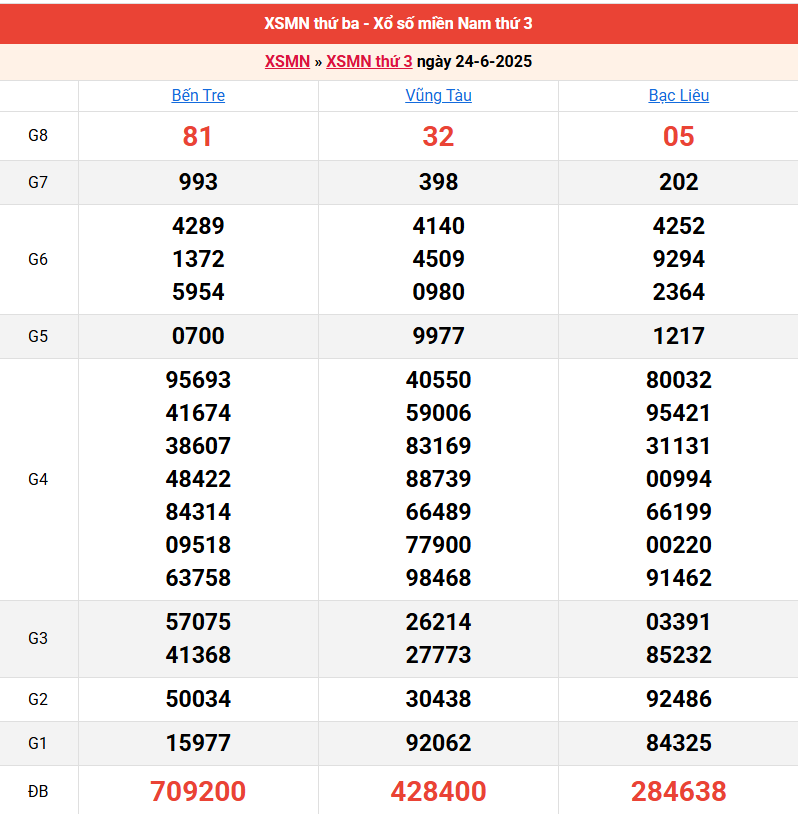Click the G5 number 9977
Screen dimensions: 798x814
pos(439,336)
